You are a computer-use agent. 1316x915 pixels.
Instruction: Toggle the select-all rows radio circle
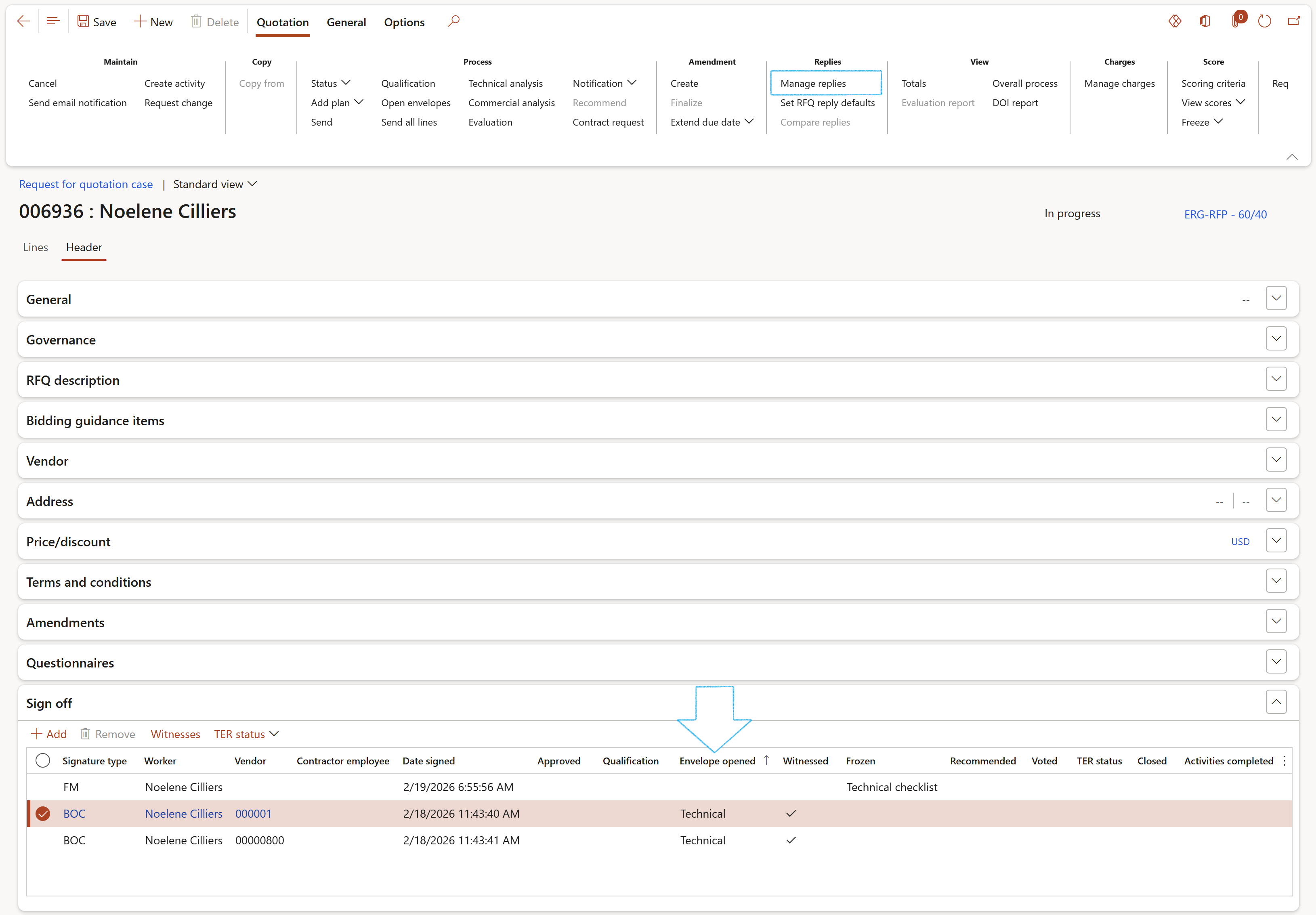pyautogui.click(x=42, y=761)
